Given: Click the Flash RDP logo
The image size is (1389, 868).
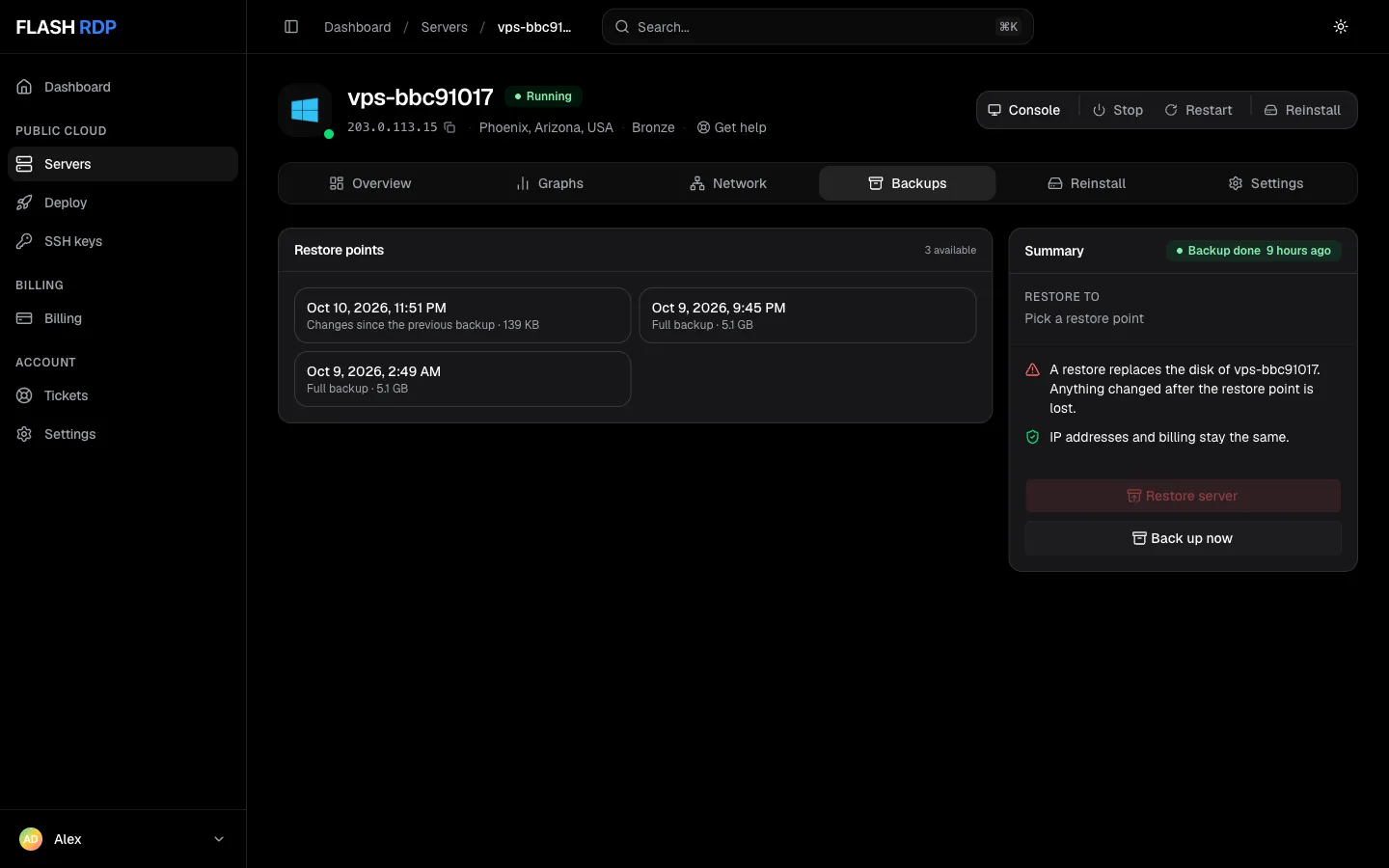Looking at the screenshot, I should tap(67, 27).
